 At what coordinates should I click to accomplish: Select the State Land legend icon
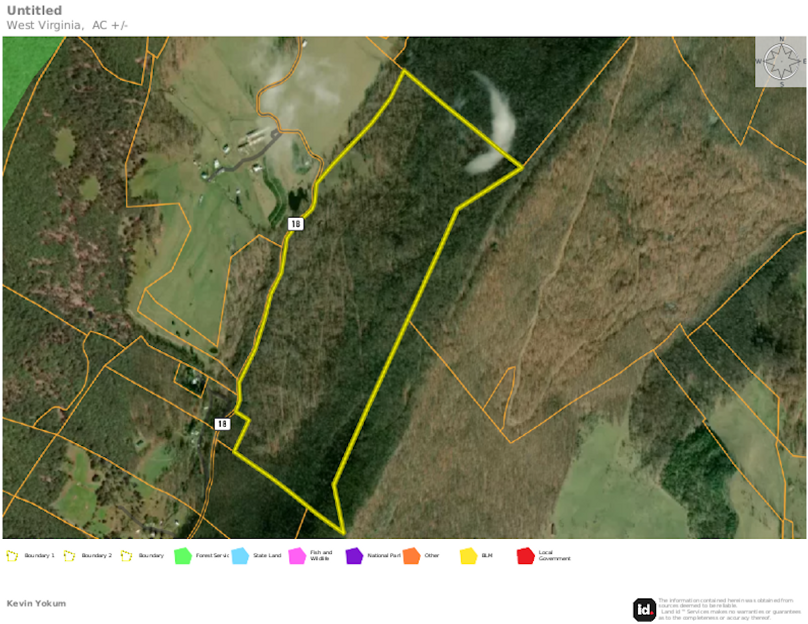click(x=241, y=557)
